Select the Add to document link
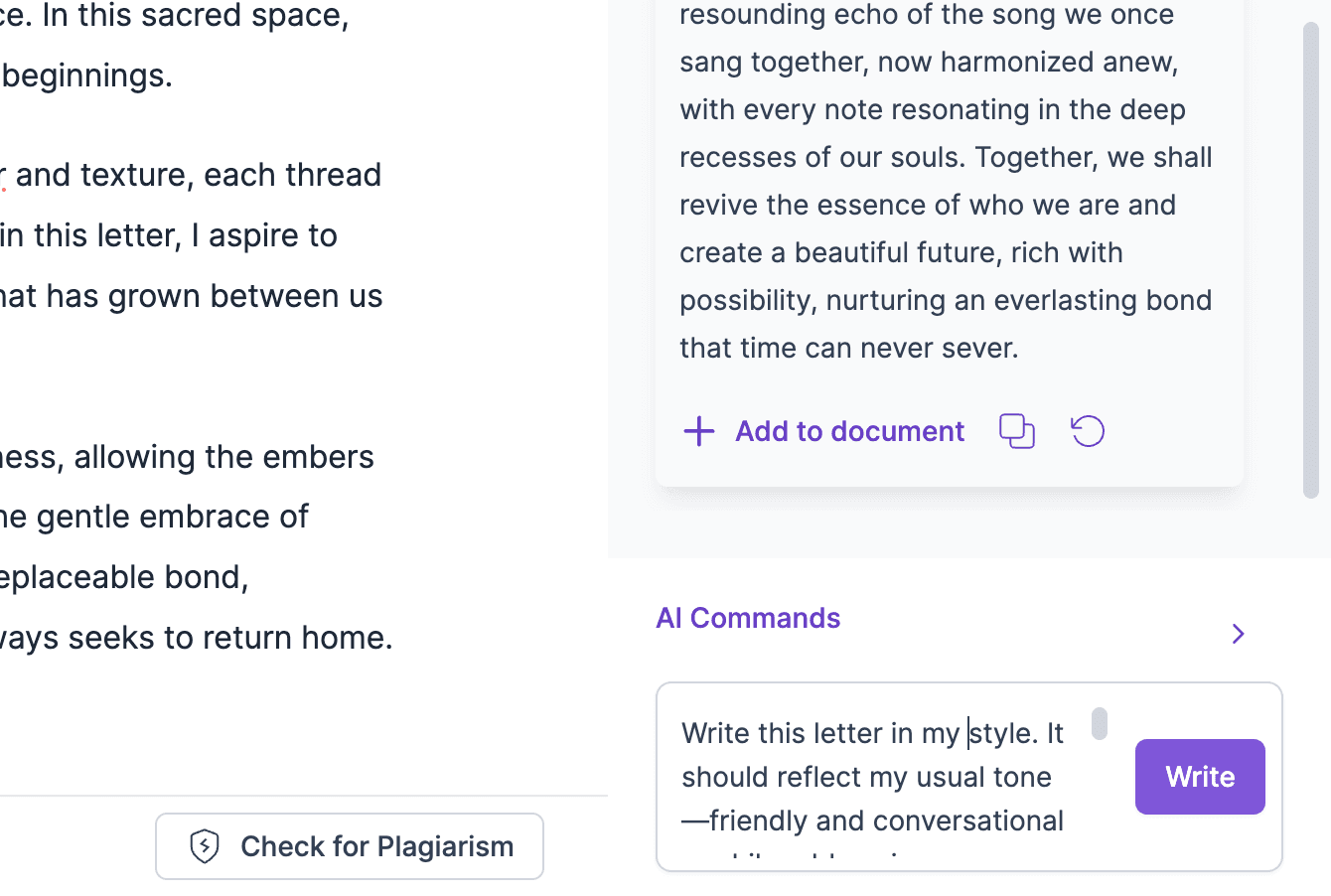Viewport: 1331px width, 896px height. point(849,431)
